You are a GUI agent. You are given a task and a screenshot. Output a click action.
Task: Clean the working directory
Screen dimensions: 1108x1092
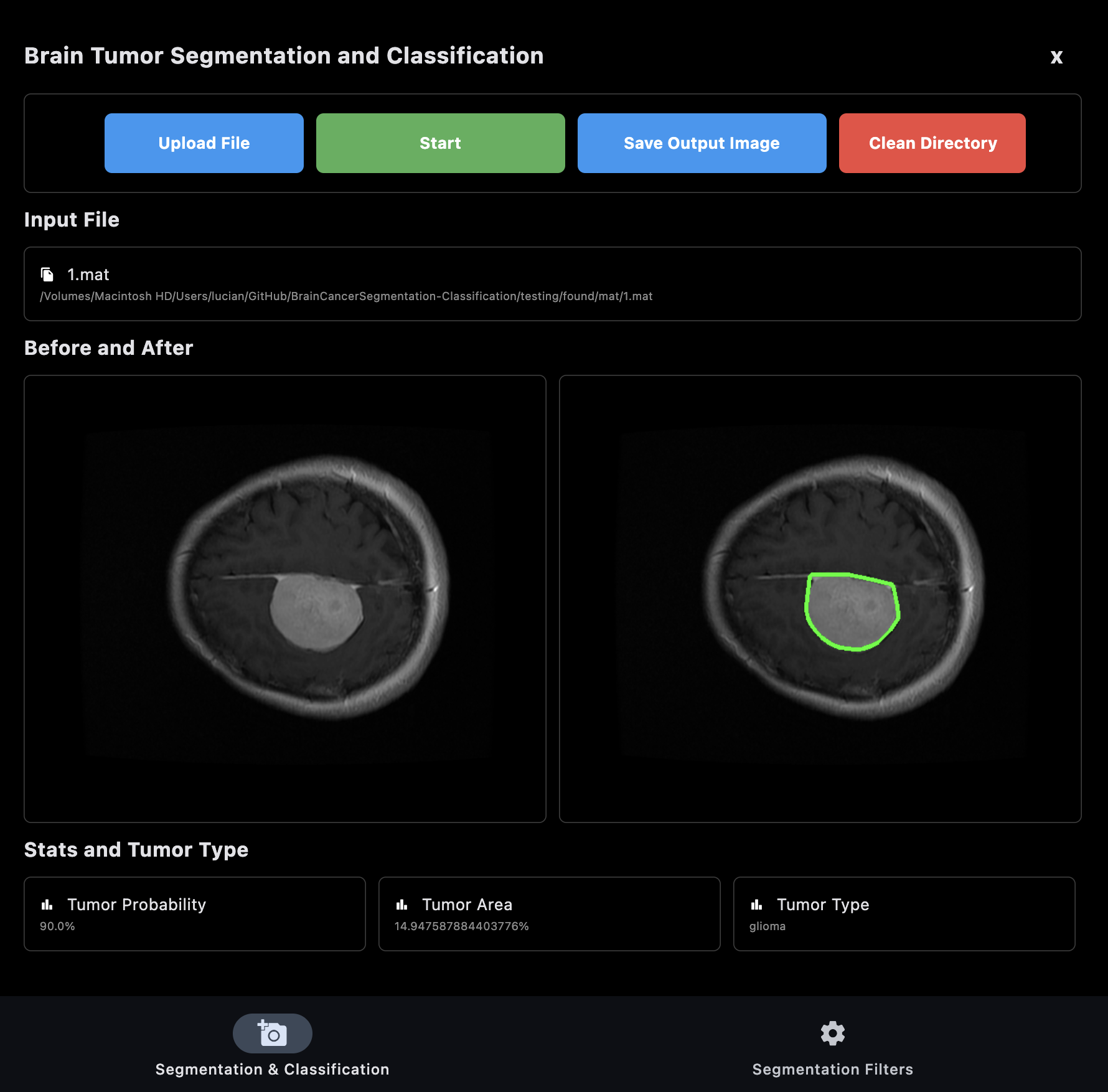pos(932,143)
